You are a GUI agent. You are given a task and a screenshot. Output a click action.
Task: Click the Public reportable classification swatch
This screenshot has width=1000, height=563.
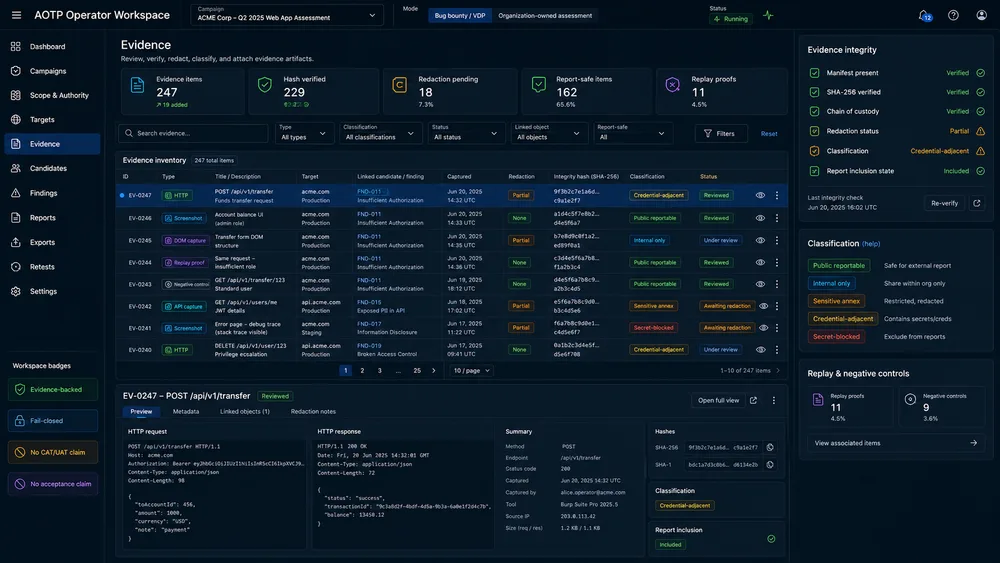point(839,265)
